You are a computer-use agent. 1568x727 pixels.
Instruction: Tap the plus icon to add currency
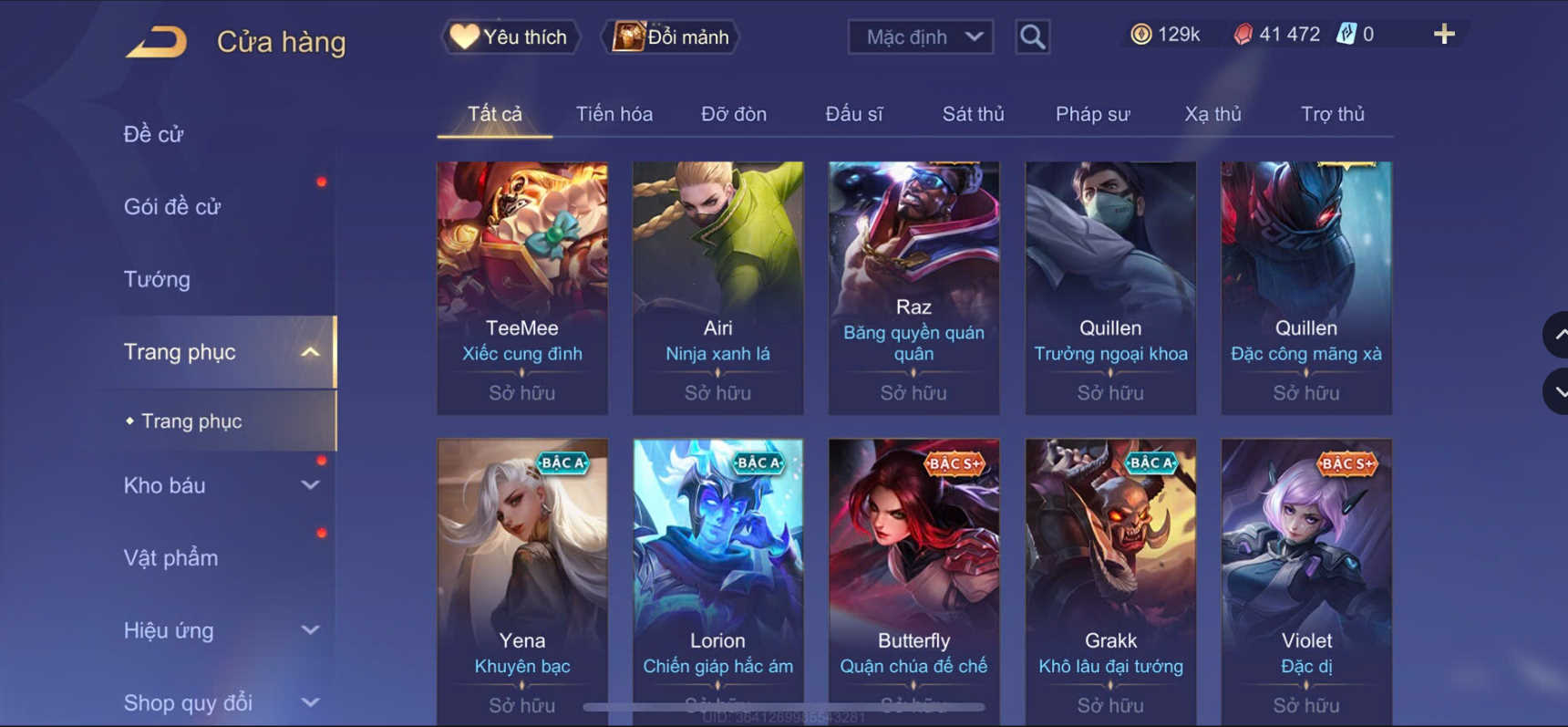coord(1444,35)
